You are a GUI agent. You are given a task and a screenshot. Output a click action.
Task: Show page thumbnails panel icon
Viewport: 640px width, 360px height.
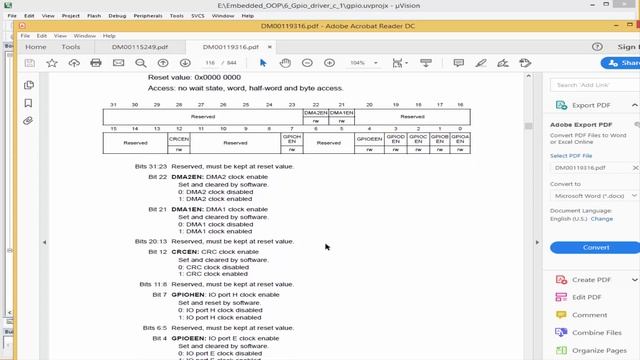click(x=29, y=85)
